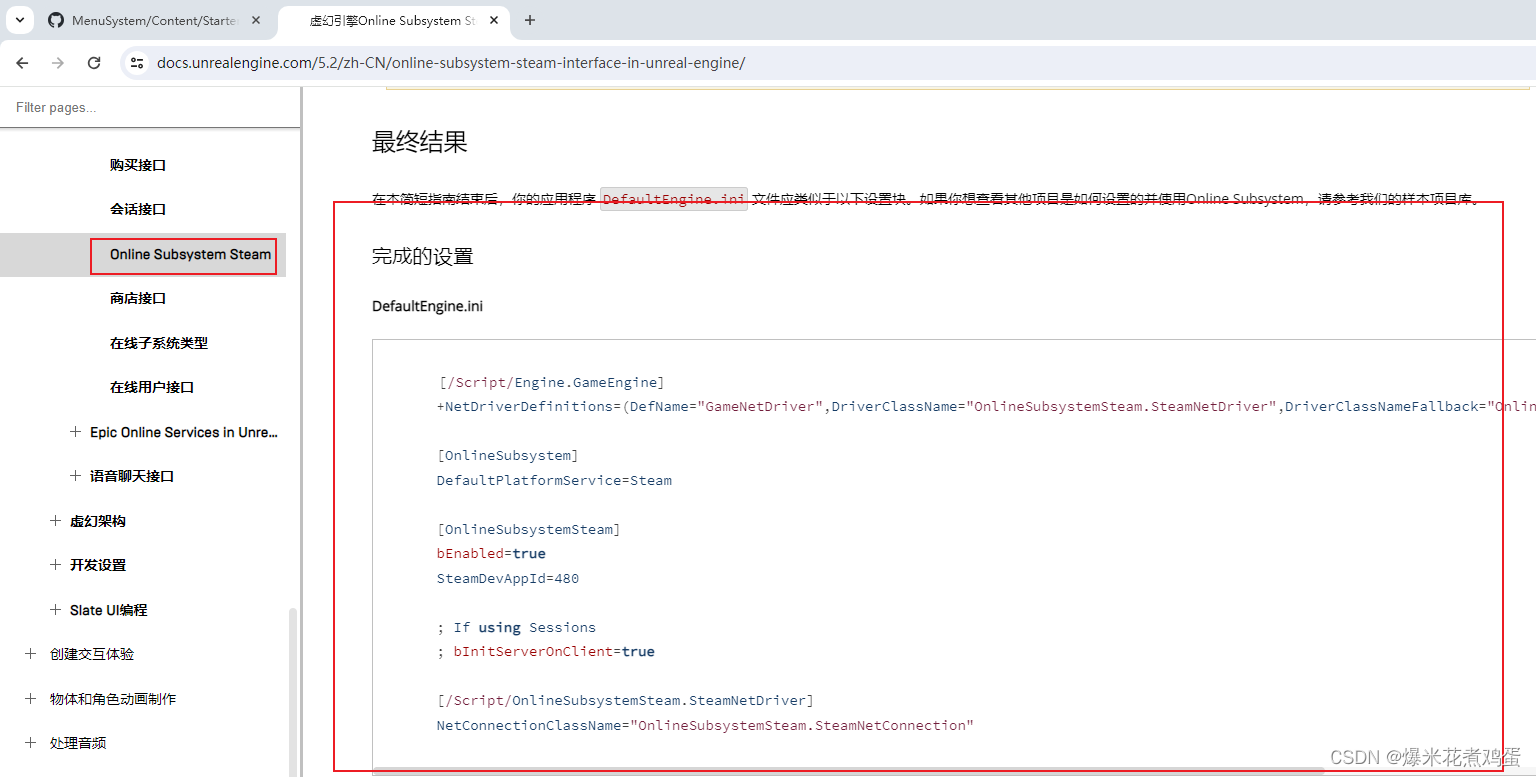
Task: Expand 虚幻架构 plus icon
Action: (x=55, y=521)
